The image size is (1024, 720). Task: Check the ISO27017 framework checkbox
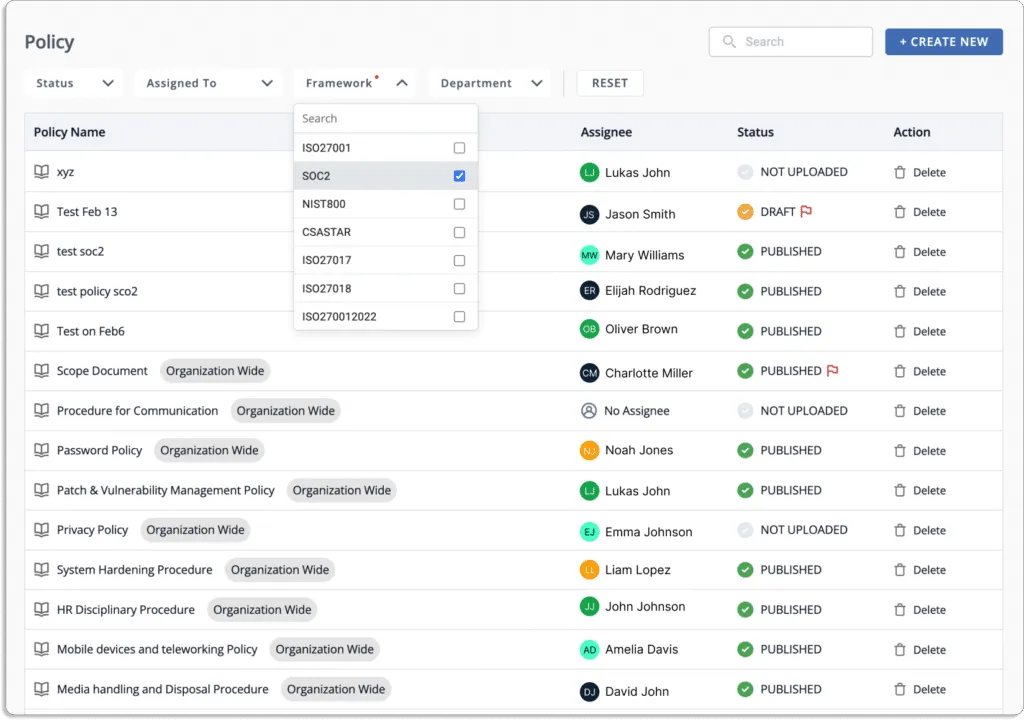pos(459,260)
